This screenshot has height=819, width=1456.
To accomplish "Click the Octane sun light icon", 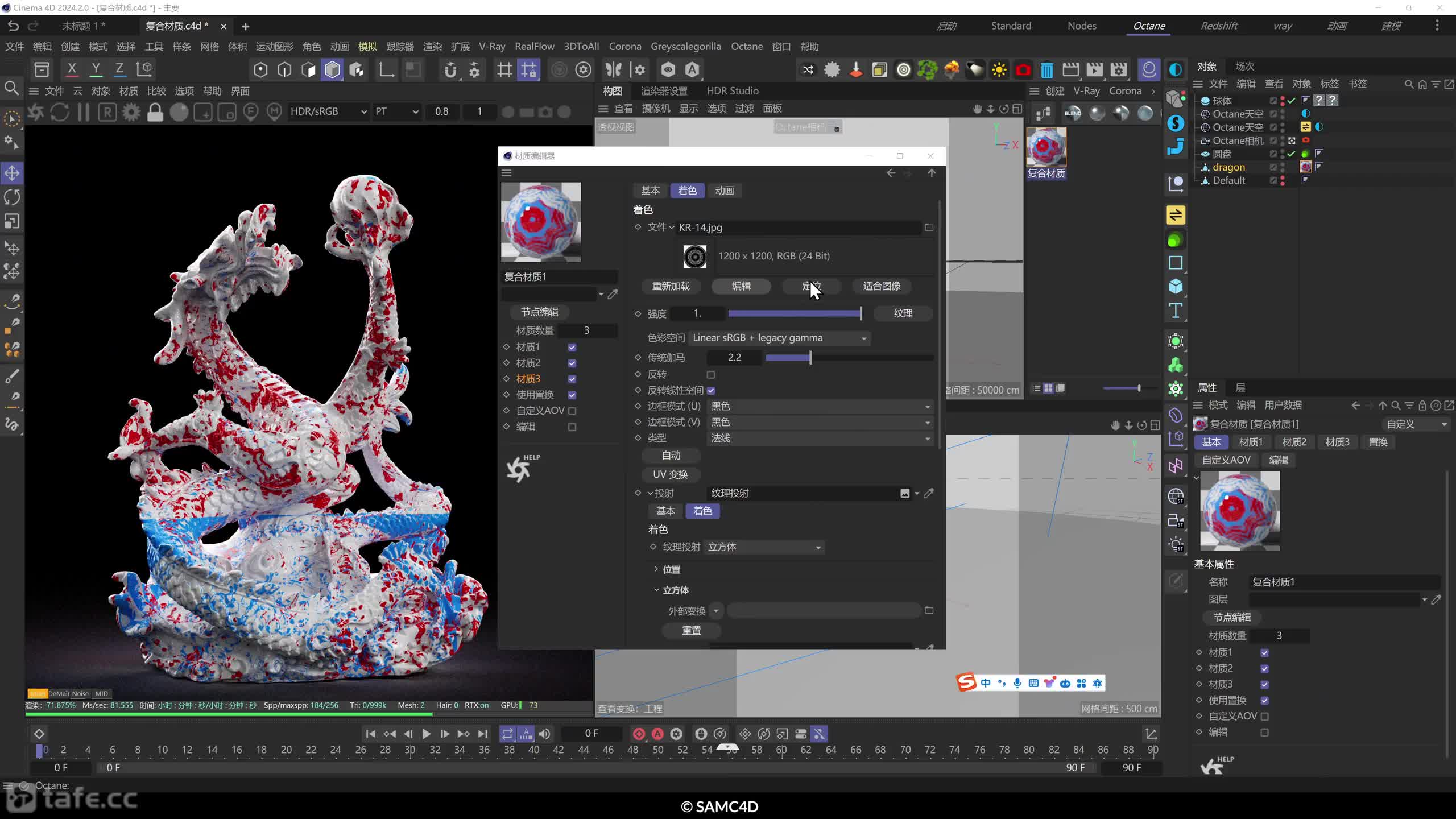I will pyautogui.click(x=999, y=70).
